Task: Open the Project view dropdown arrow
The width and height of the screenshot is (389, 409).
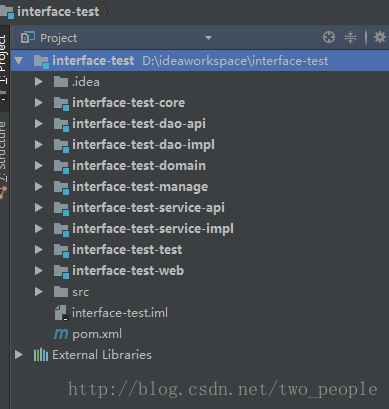Action: [208, 38]
